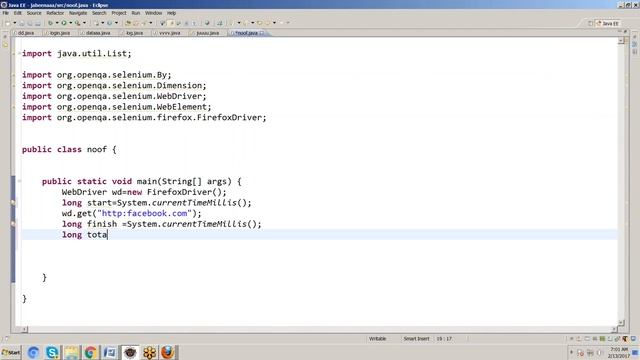Switch to the log.java editor tab
The image size is (640, 360).
click(x=134, y=33)
